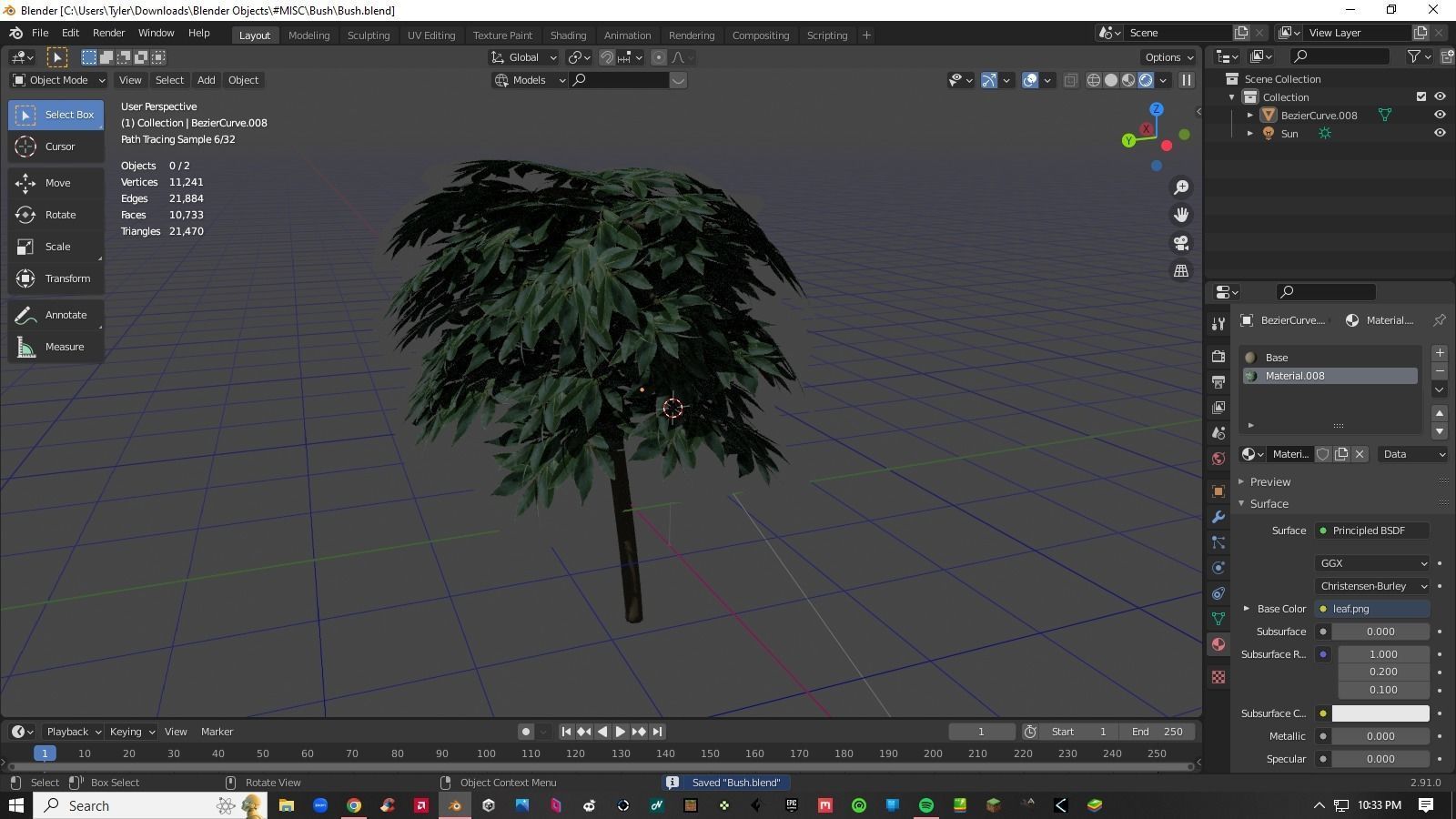Open Object Mode dropdown
This screenshot has height=819, width=1456.
click(58, 80)
